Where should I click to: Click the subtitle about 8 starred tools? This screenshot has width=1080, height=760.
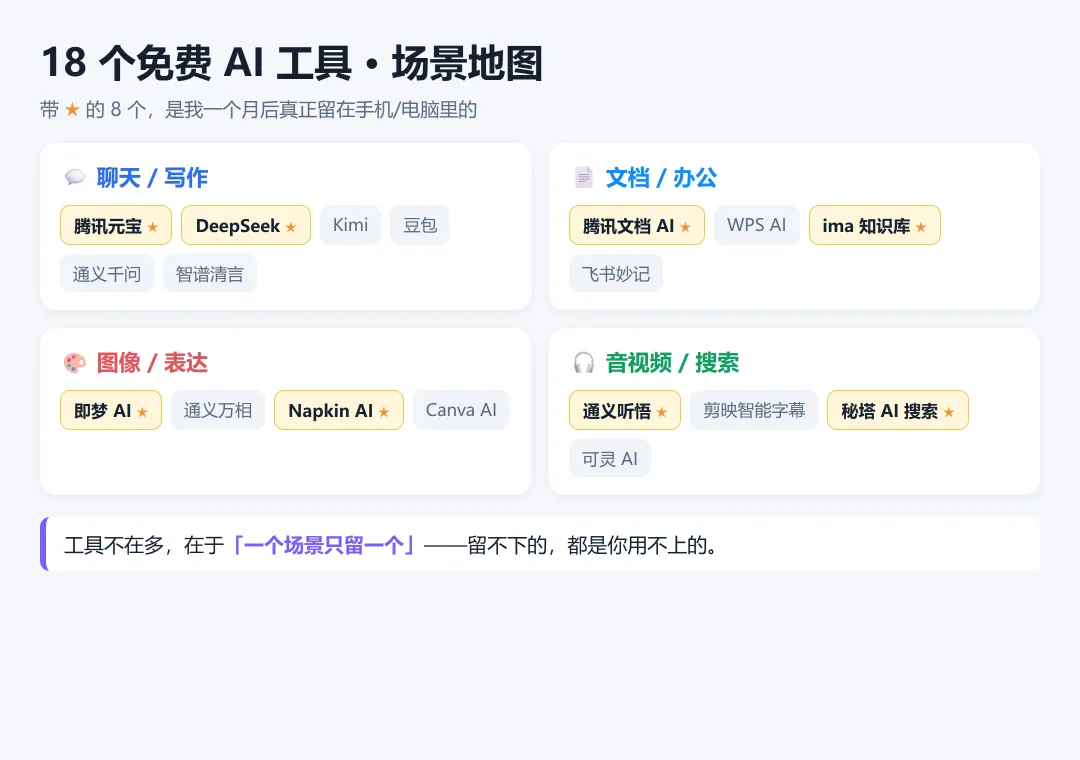(258, 110)
